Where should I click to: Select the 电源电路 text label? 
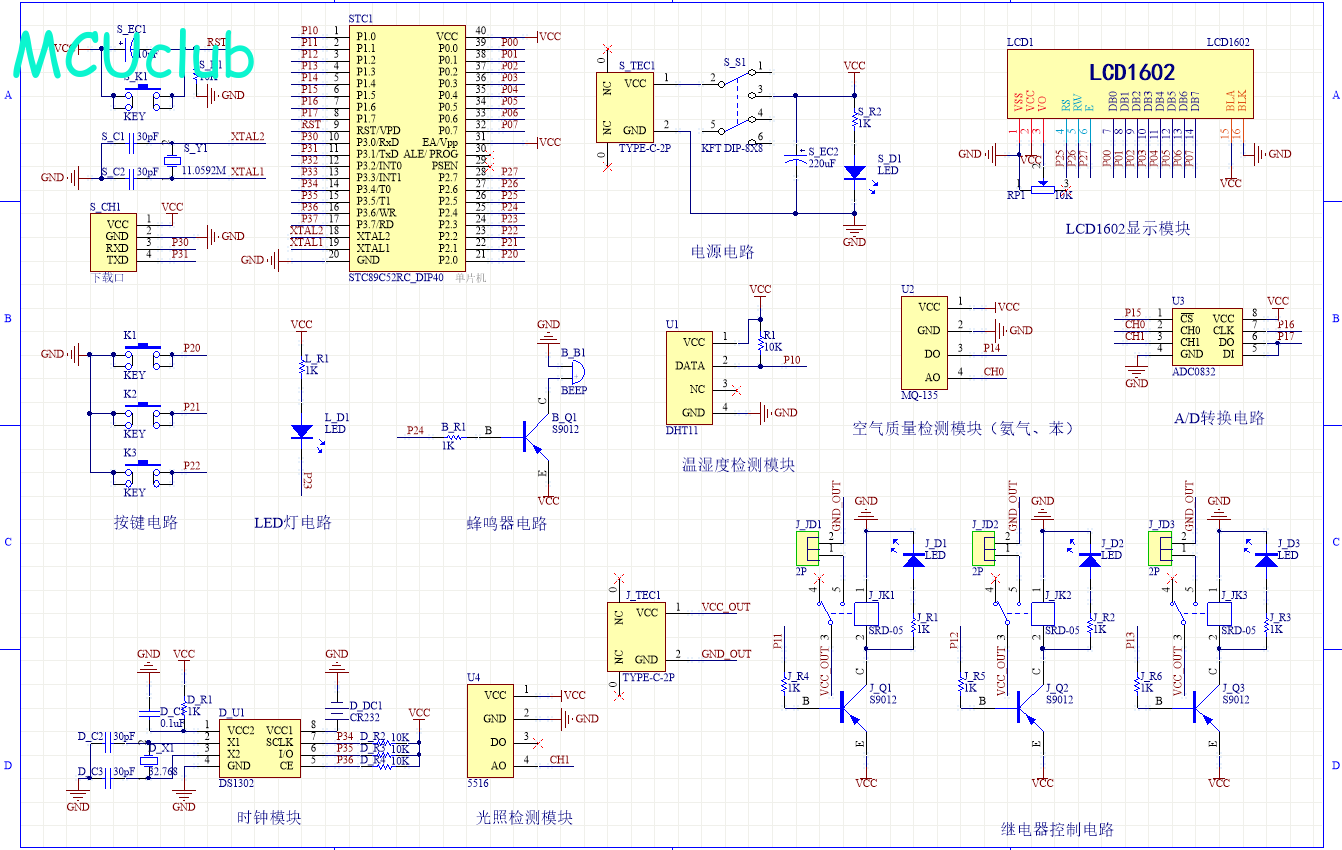(722, 252)
